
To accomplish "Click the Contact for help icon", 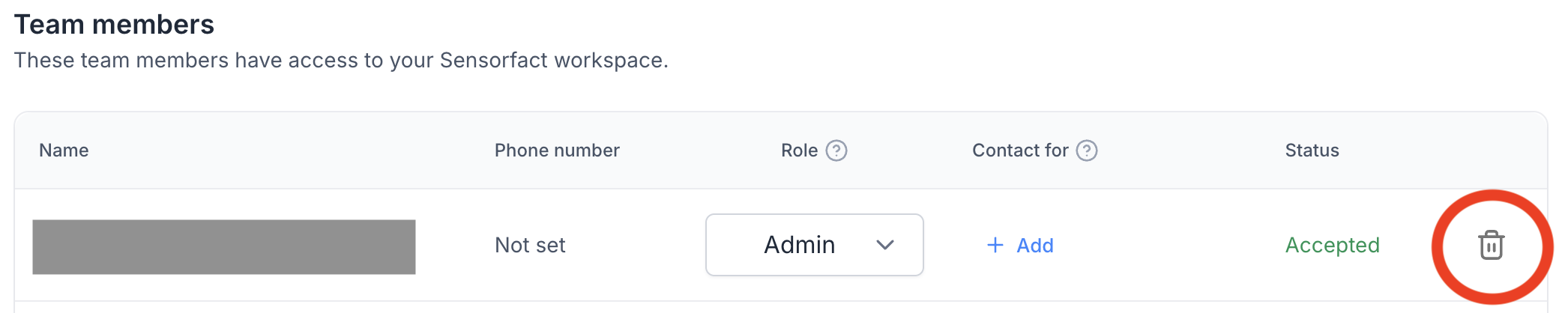I will click(1087, 151).
